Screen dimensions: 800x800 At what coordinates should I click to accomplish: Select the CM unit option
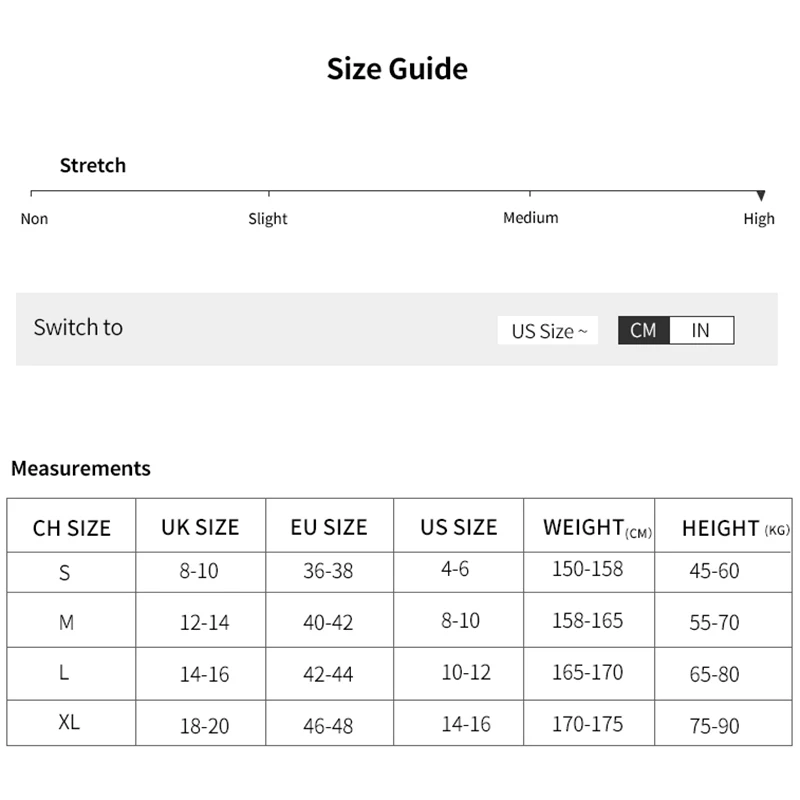(645, 330)
